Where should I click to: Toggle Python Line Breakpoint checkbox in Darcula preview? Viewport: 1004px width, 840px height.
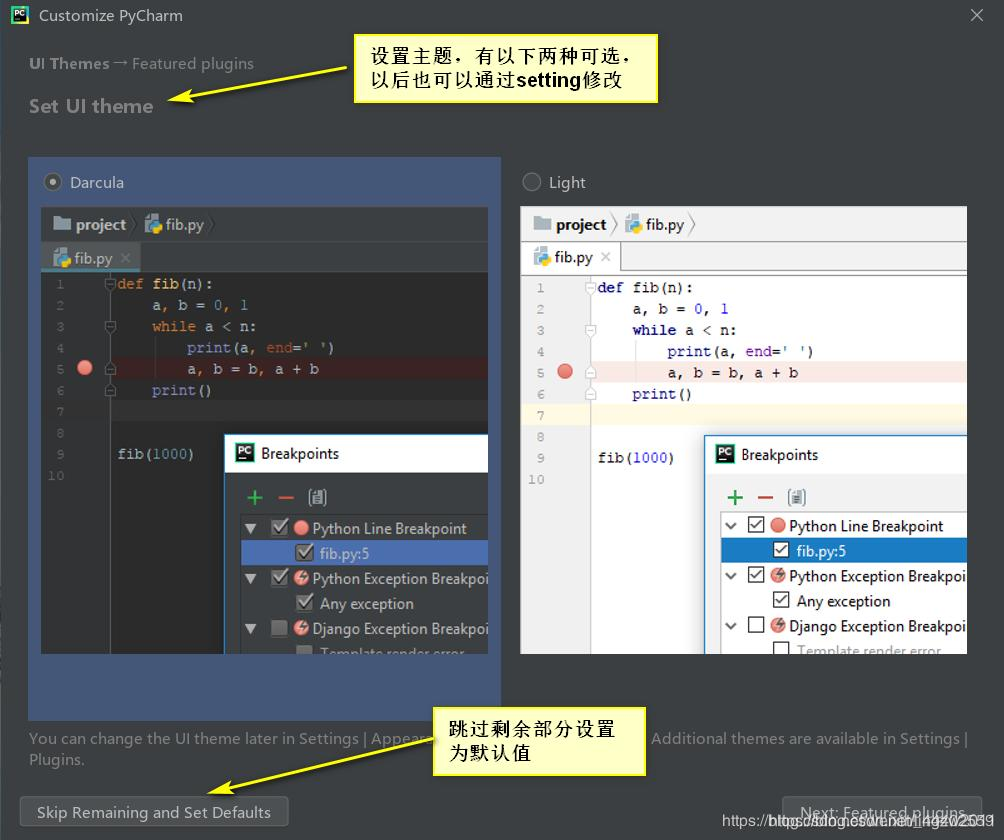pyautogui.click(x=279, y=528)
